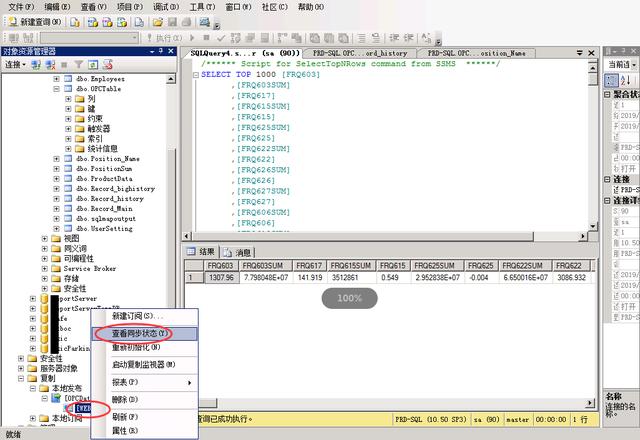Open the 连接 (Connect) dropdown in Object Explorer
Screen dimensions: 640x440
16,64
